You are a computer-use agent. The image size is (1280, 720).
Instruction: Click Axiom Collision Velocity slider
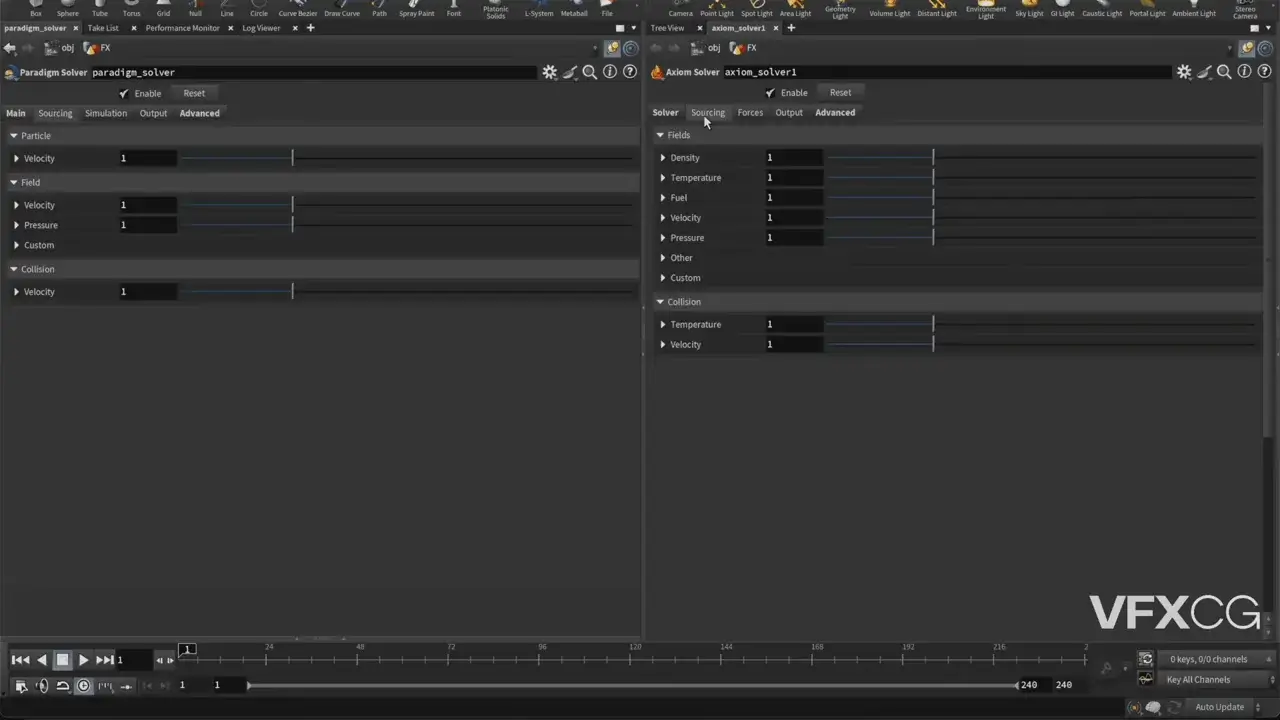1041,345
